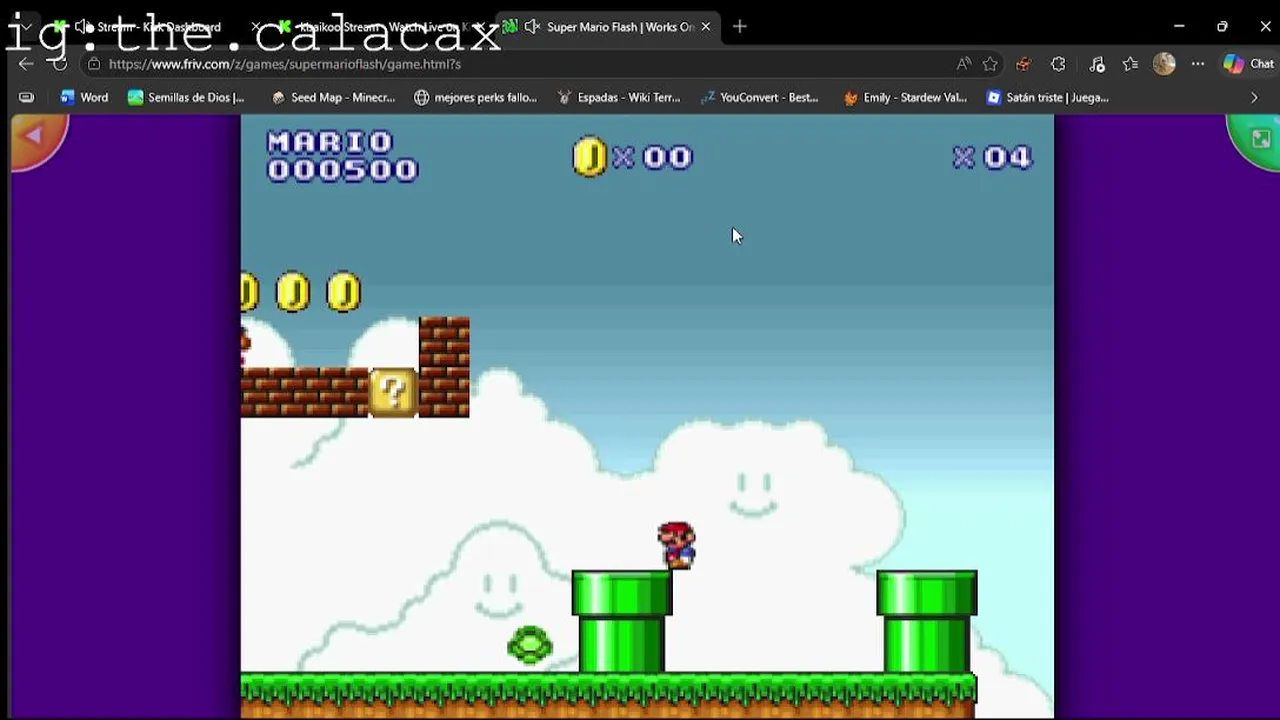
Task: Open the Seed Map - Minecraft bookmark
Action: point(333,97)
